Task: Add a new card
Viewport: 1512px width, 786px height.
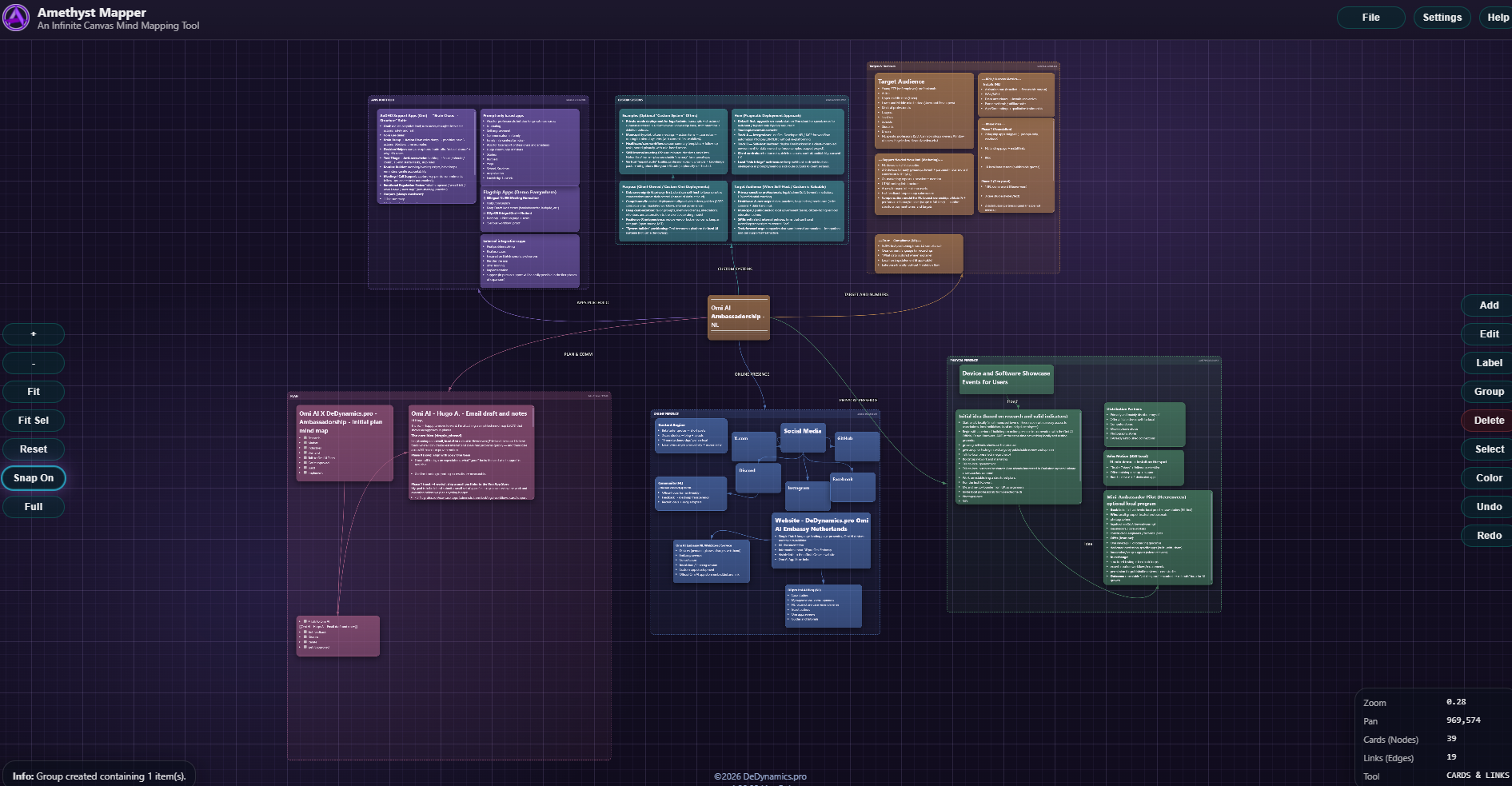Action: click(x=1489, y=305)
